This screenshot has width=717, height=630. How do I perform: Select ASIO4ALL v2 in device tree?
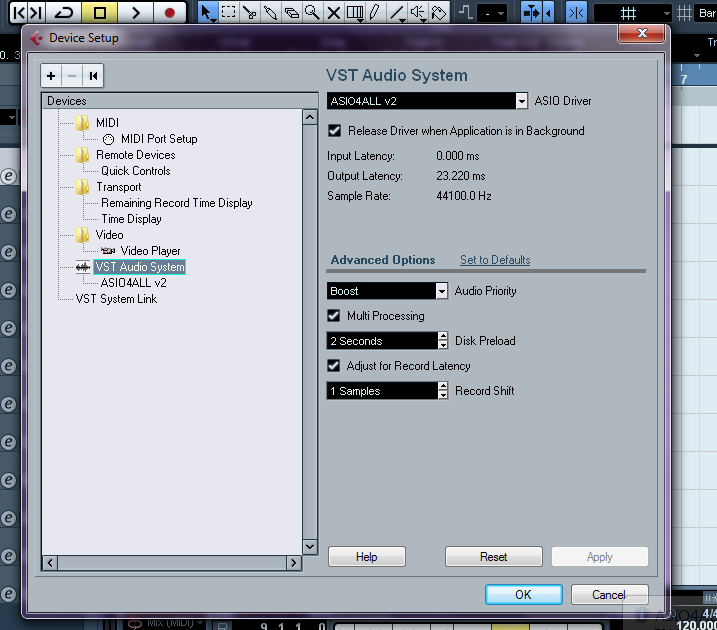(x=133, y=283)
